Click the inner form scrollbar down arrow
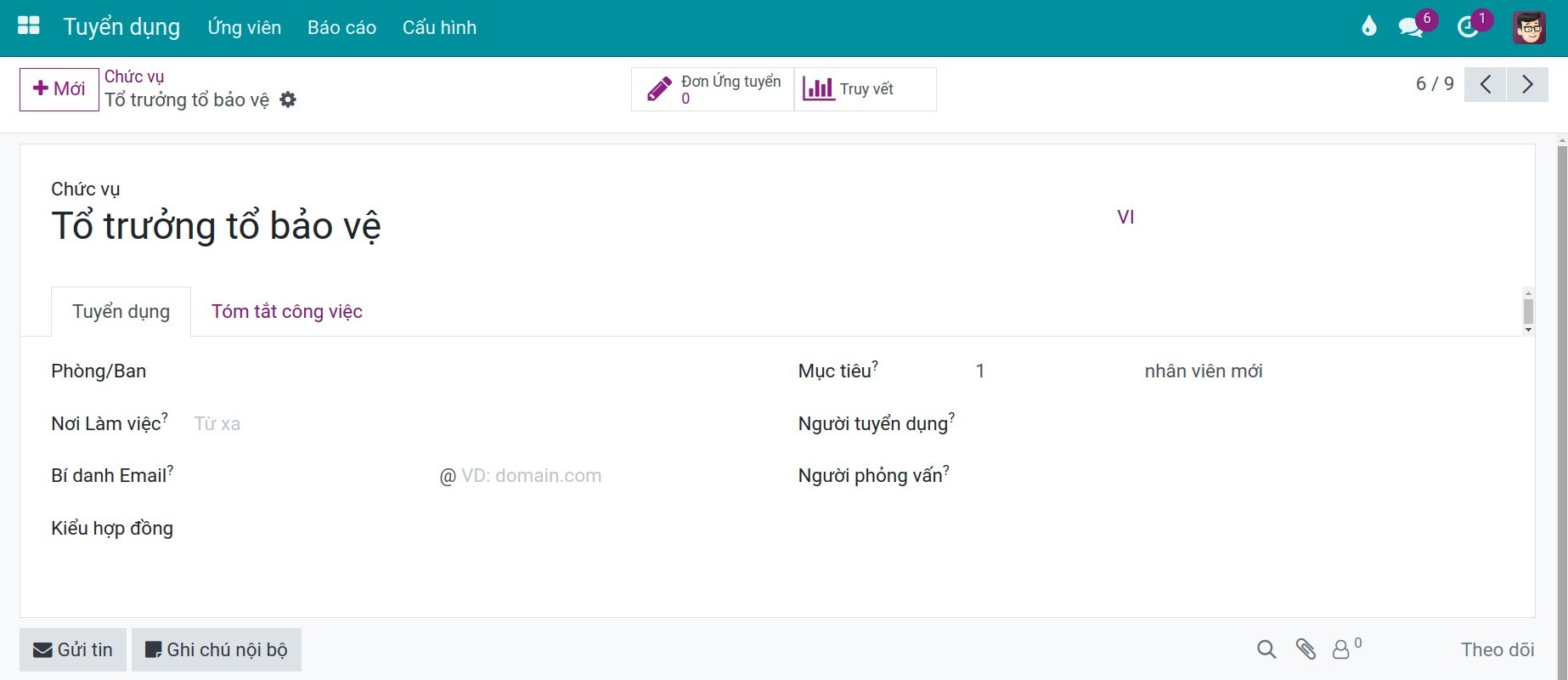The image size is (1568, 680). pos(1528,330)
